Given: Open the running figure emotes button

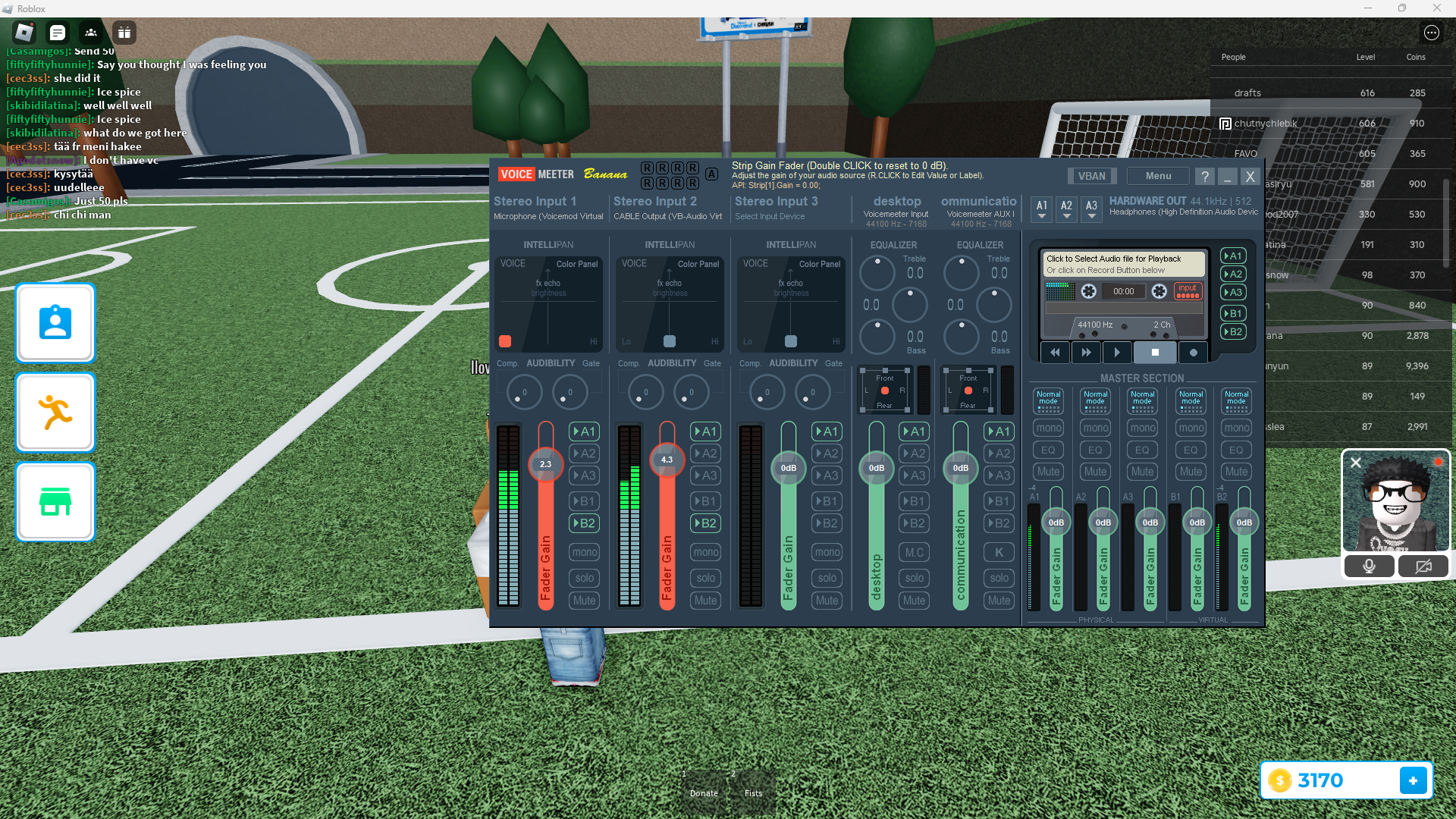Looking at the screenshot, I should tap(55, 413).
